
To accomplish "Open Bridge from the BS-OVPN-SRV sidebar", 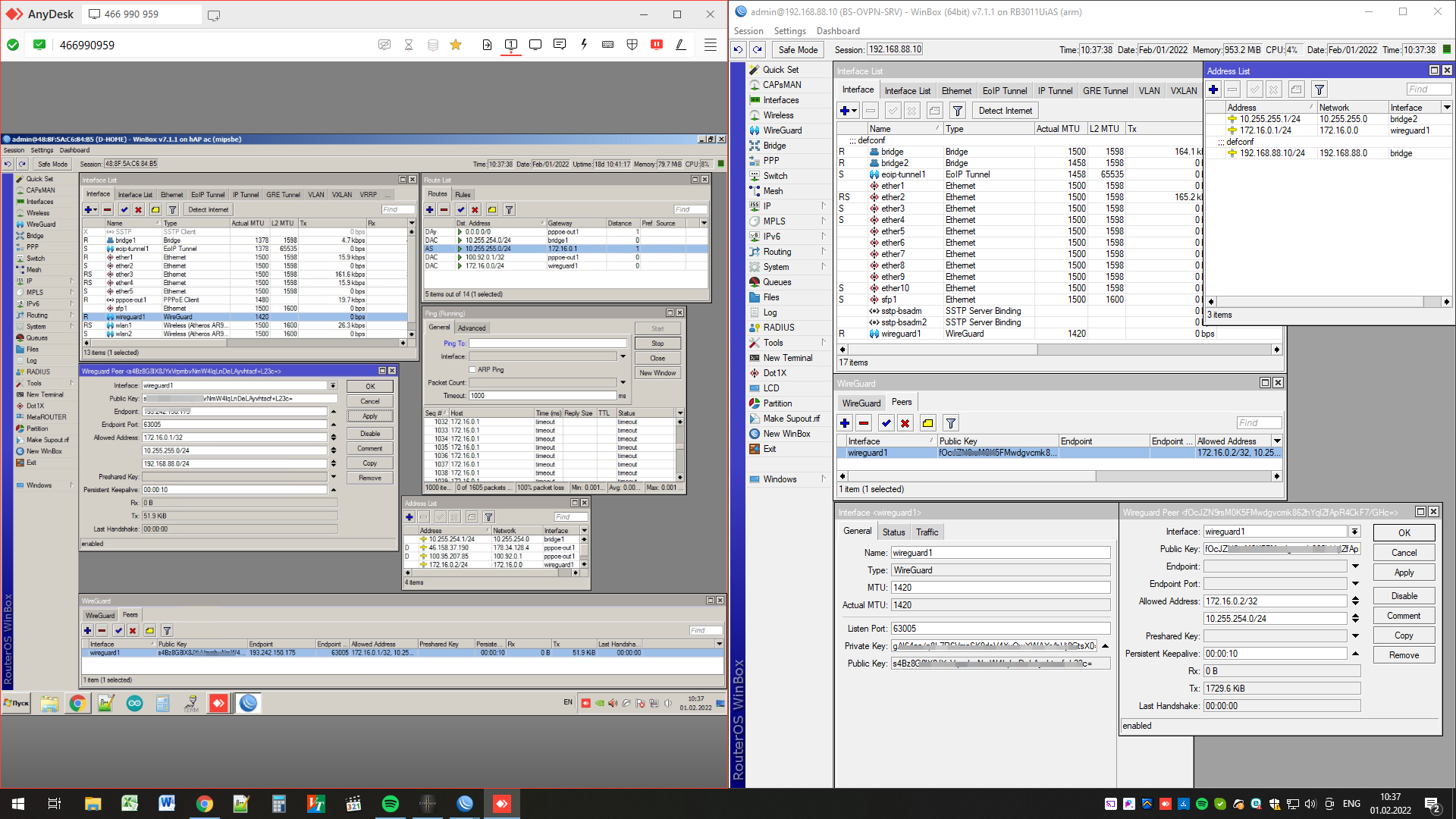I will click(774, 146).
